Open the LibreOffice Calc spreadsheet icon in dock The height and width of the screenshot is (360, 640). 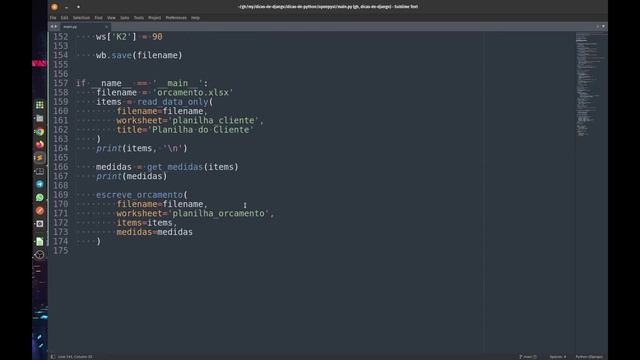(40, 241)
